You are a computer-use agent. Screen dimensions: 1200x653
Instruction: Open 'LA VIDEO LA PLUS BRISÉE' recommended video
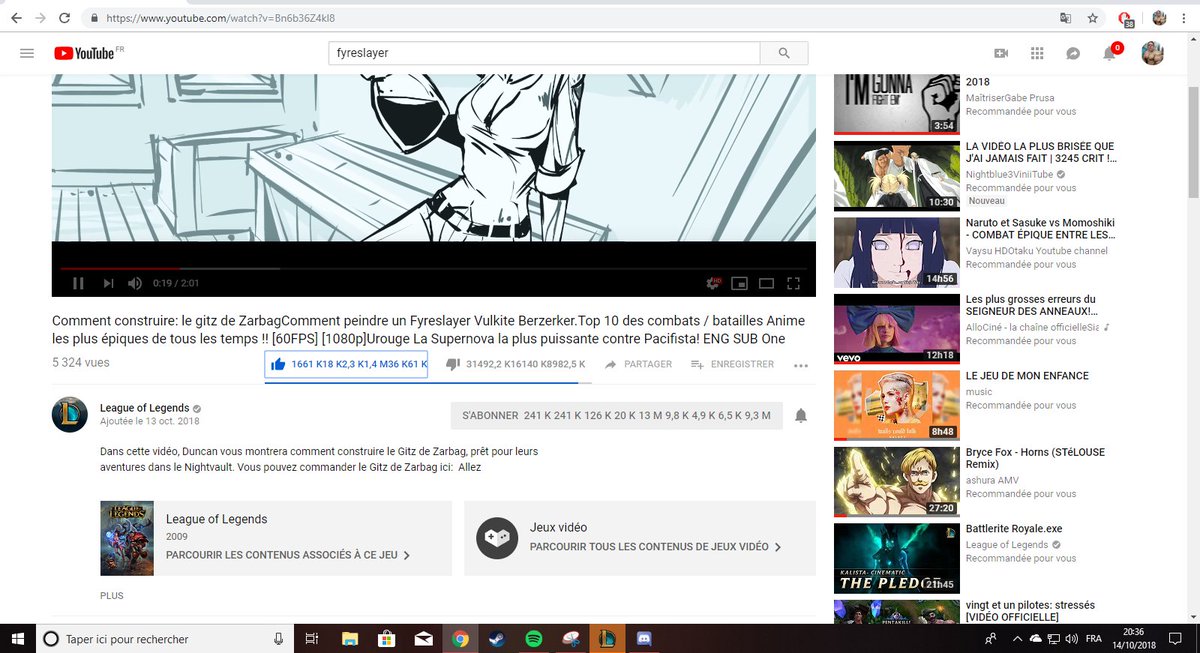[1041, 152]
